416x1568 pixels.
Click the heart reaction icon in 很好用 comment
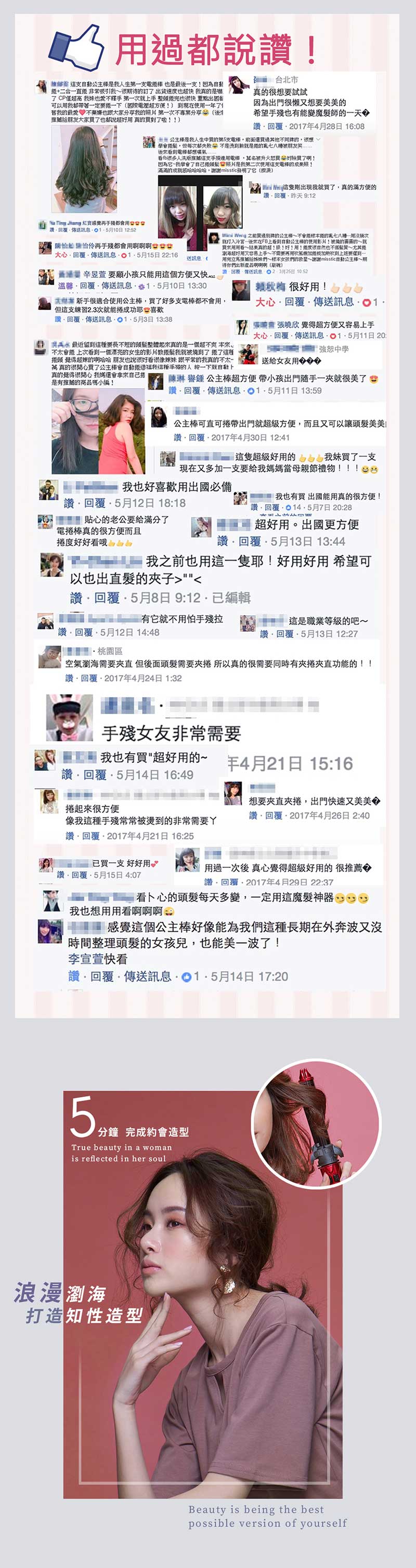point(367,302)
